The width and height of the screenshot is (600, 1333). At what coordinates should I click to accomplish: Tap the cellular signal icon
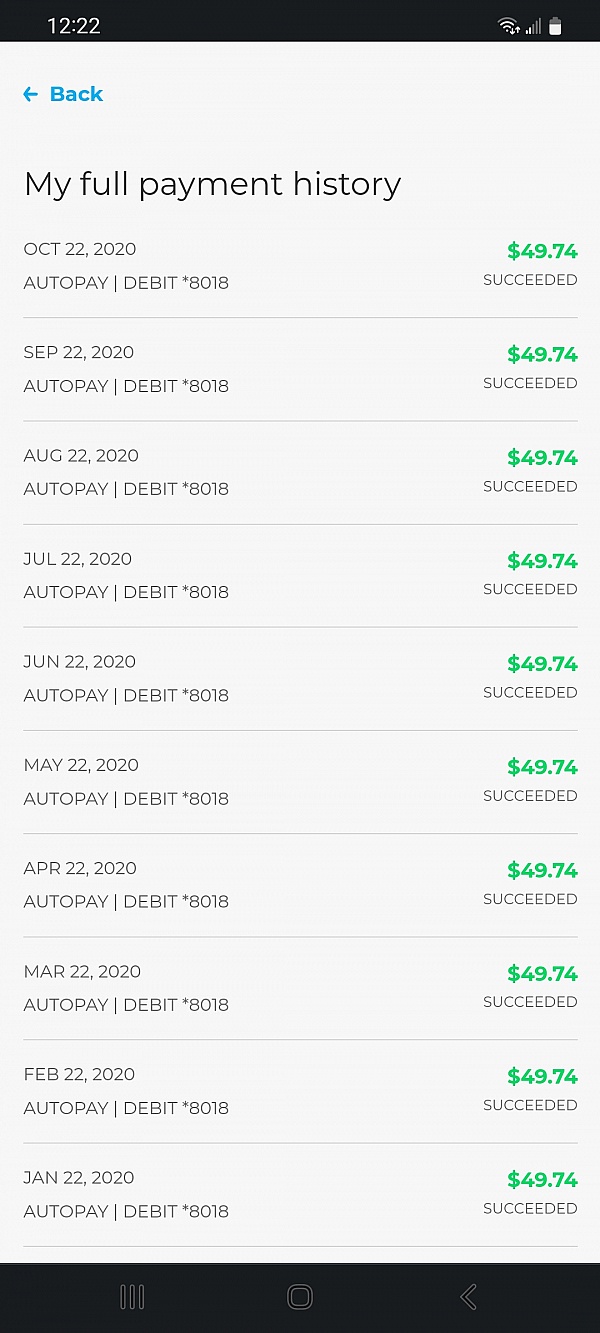tap(533, 25)
